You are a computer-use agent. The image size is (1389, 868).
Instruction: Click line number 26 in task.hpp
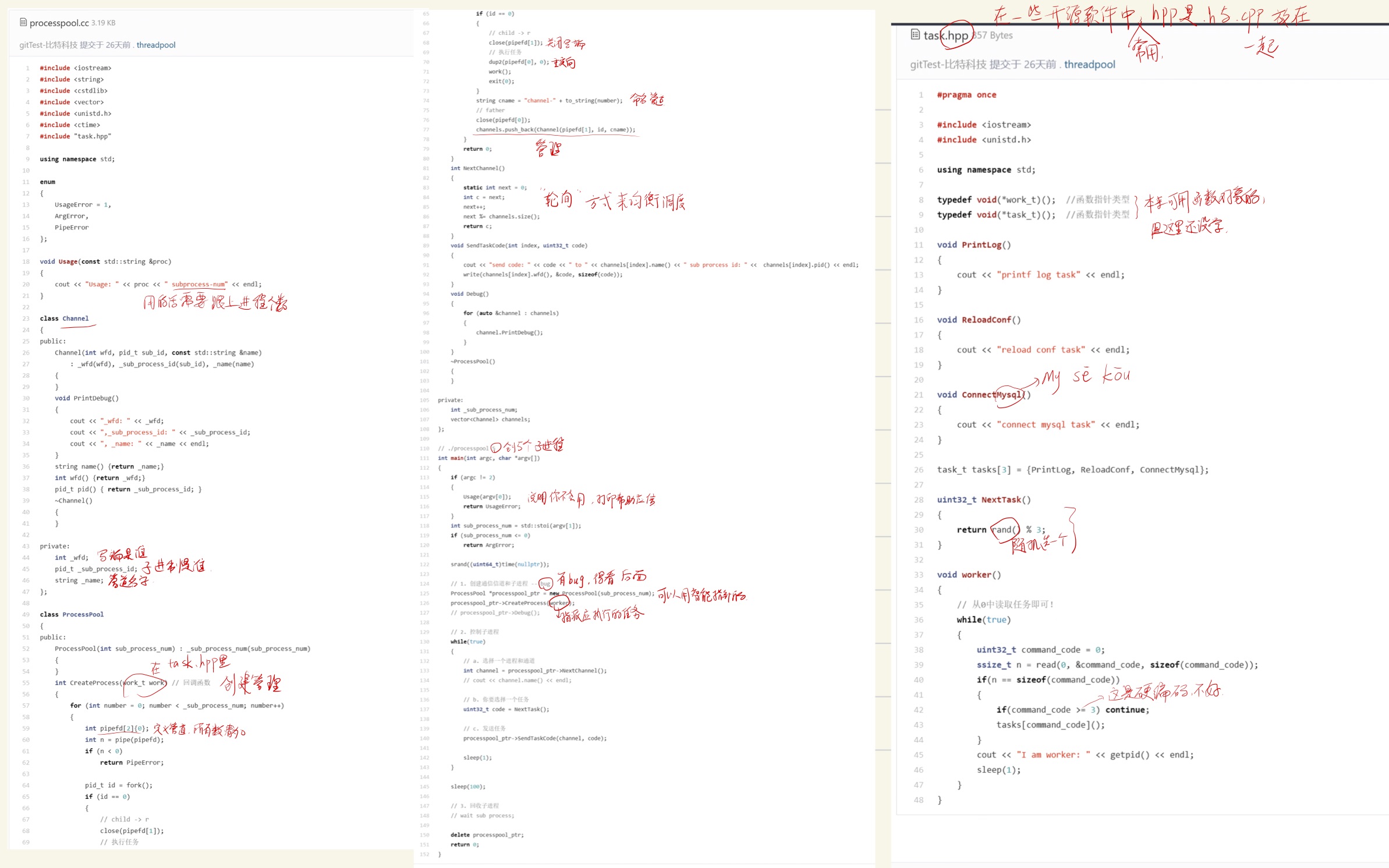(x=919, y=470)
